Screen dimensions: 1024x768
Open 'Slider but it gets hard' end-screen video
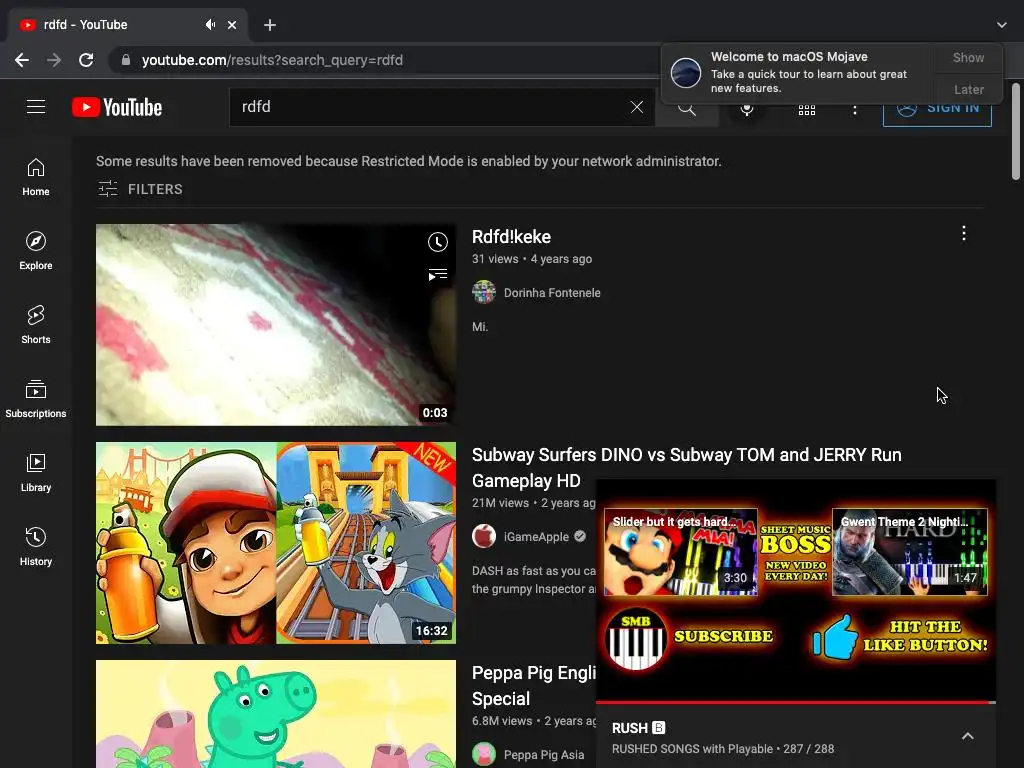coord(680,552)
